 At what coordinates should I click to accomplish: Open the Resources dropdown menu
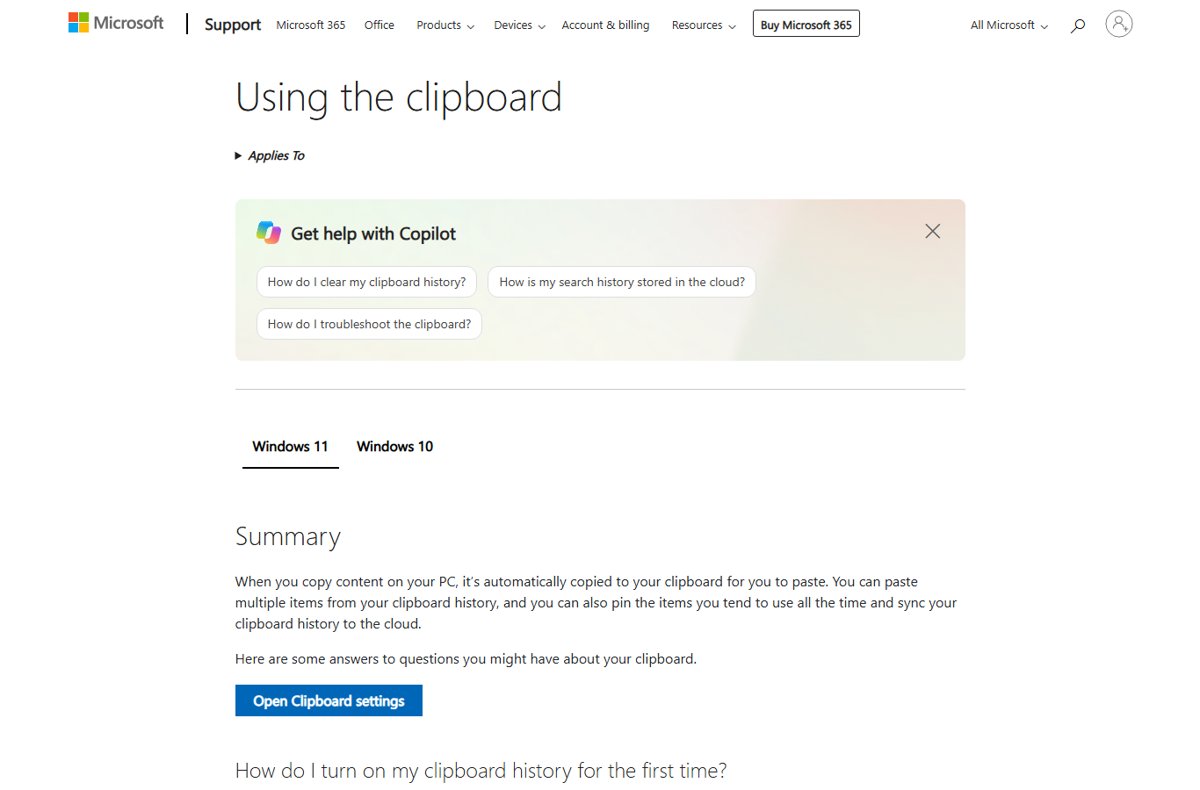pos(703,25)
